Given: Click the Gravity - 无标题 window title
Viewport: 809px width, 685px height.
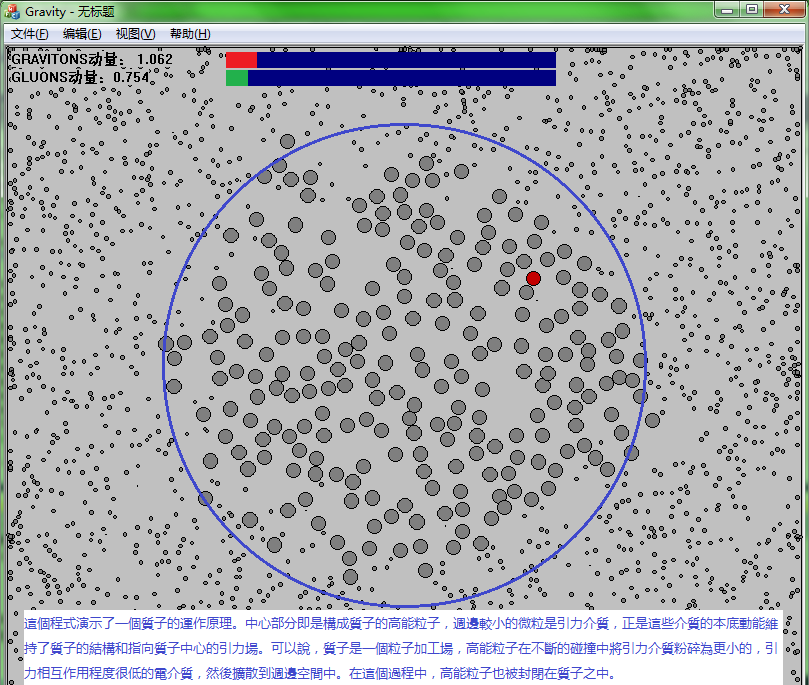Looking at the screenshot, I should (70, 11).
